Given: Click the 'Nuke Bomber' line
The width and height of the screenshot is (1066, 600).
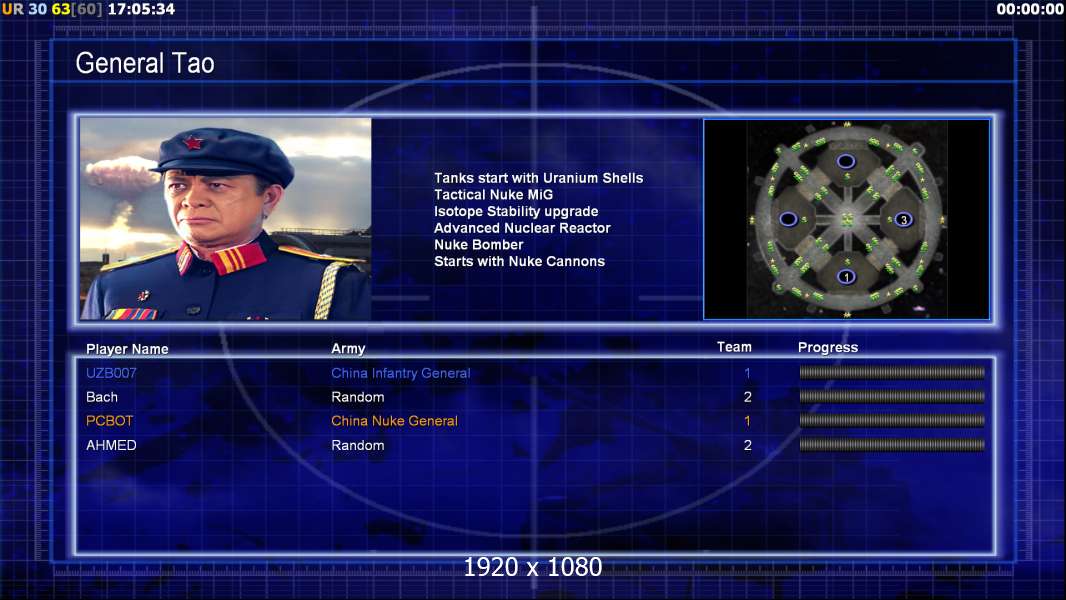Looking at the screenshot, I should (x=479, y=245).
